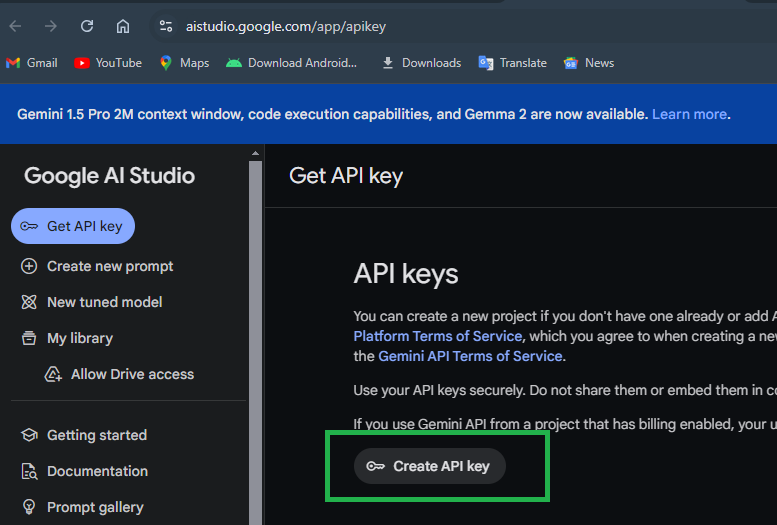
Task: Go back using the back arrow
Action: 15,26
